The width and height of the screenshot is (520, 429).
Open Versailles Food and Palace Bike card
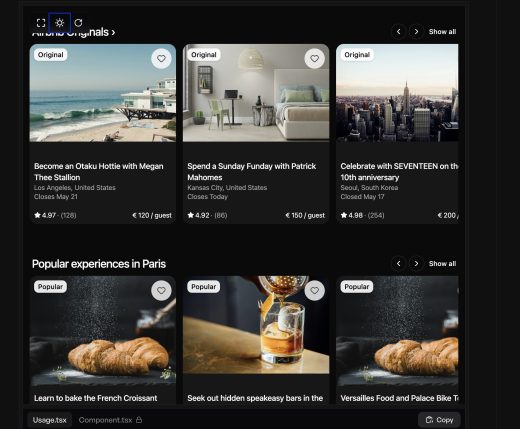pos(397,340)
